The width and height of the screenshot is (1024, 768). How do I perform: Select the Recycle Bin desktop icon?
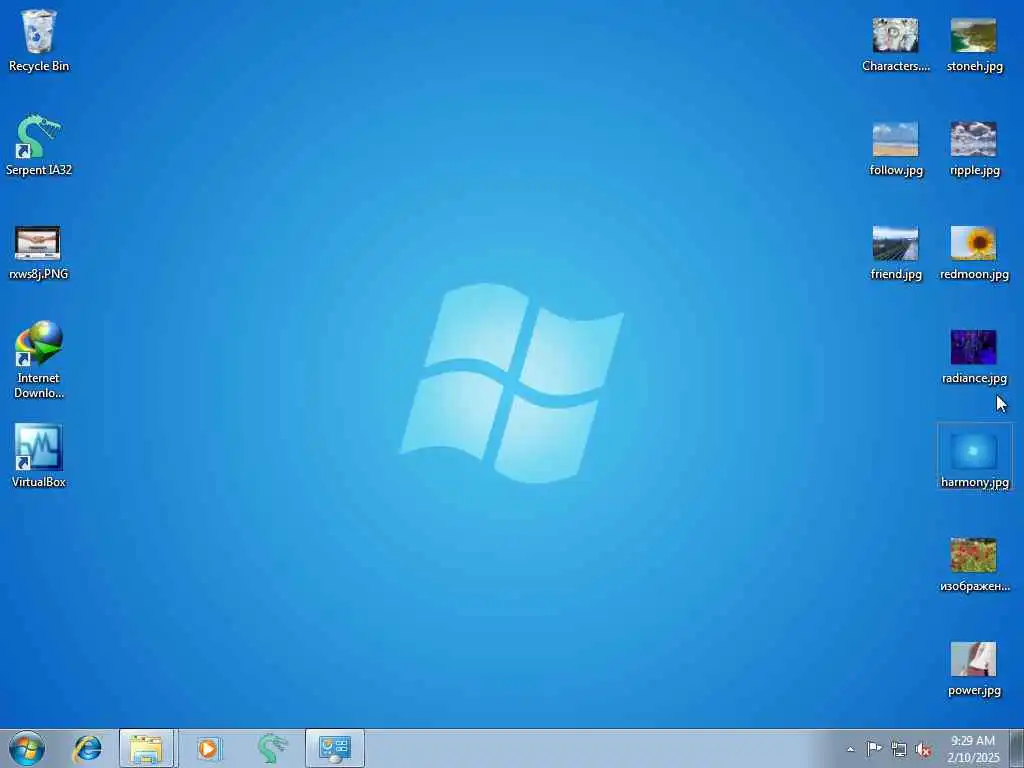[x=39, y=40]
